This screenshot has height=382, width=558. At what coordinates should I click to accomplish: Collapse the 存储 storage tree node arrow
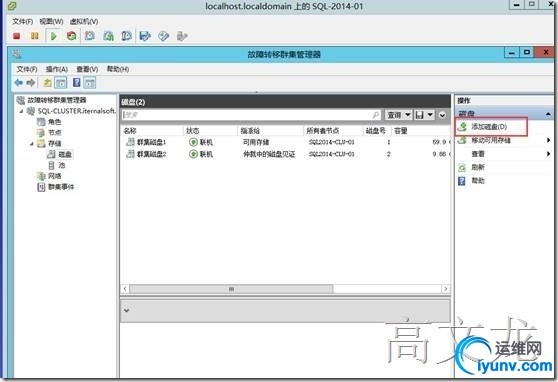32,143
